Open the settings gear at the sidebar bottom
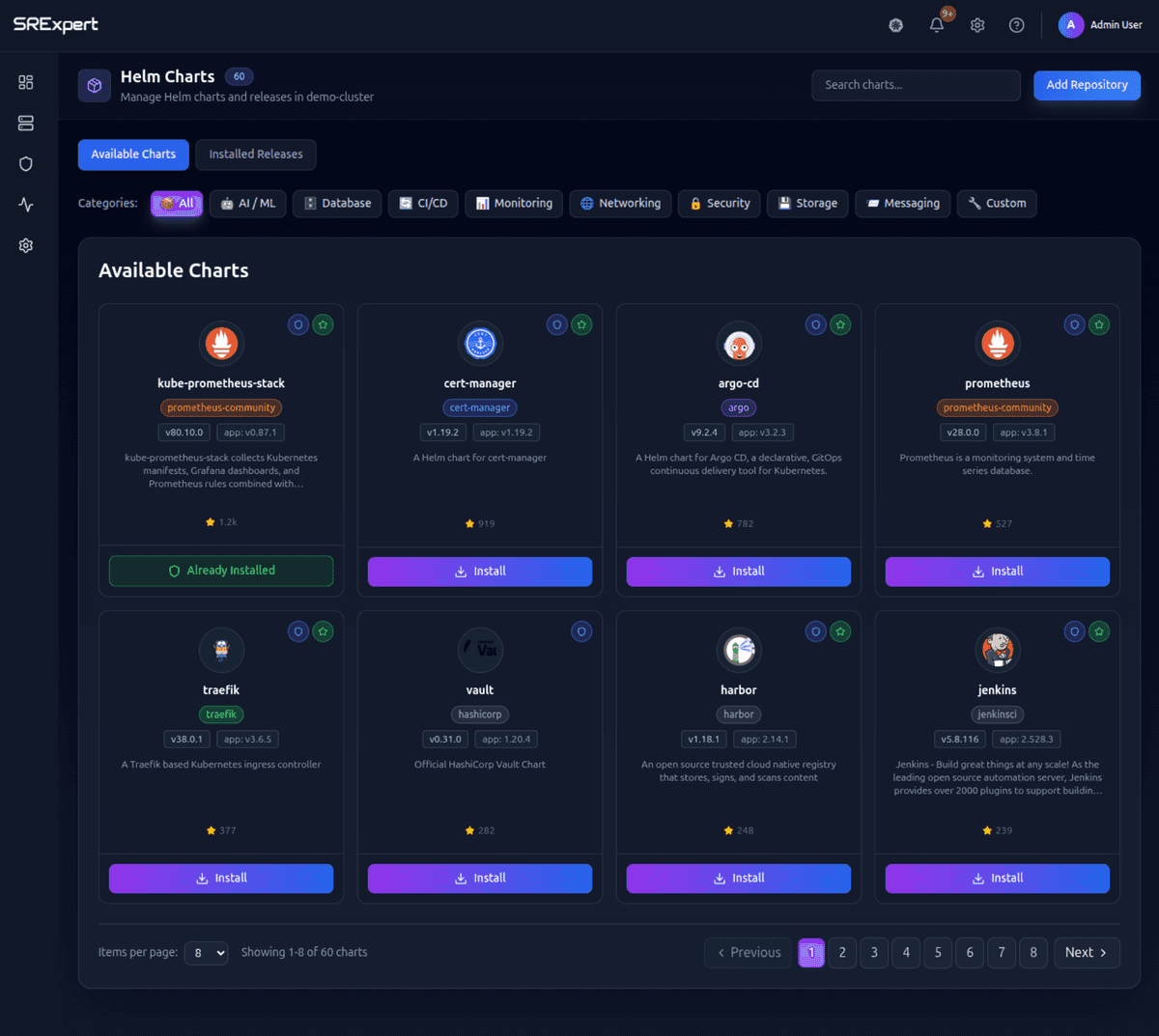 coord(26,245)
